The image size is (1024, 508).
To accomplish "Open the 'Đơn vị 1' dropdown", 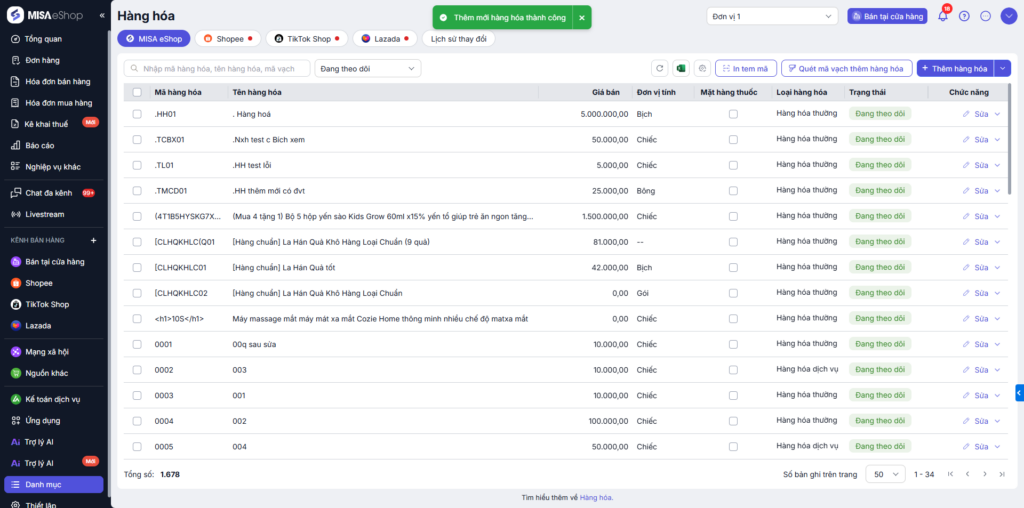I will point(771,16).
